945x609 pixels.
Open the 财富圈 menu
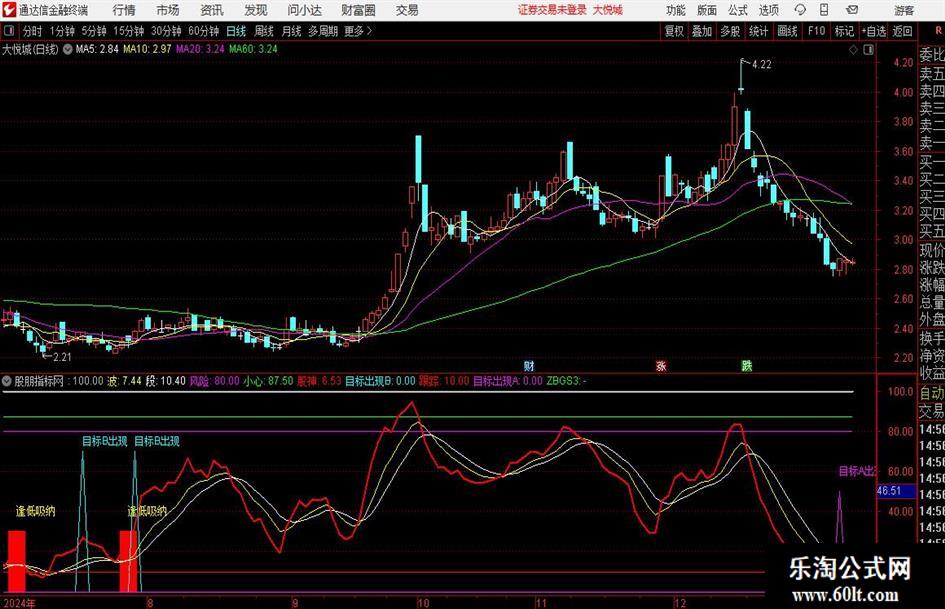coord(358,10)
